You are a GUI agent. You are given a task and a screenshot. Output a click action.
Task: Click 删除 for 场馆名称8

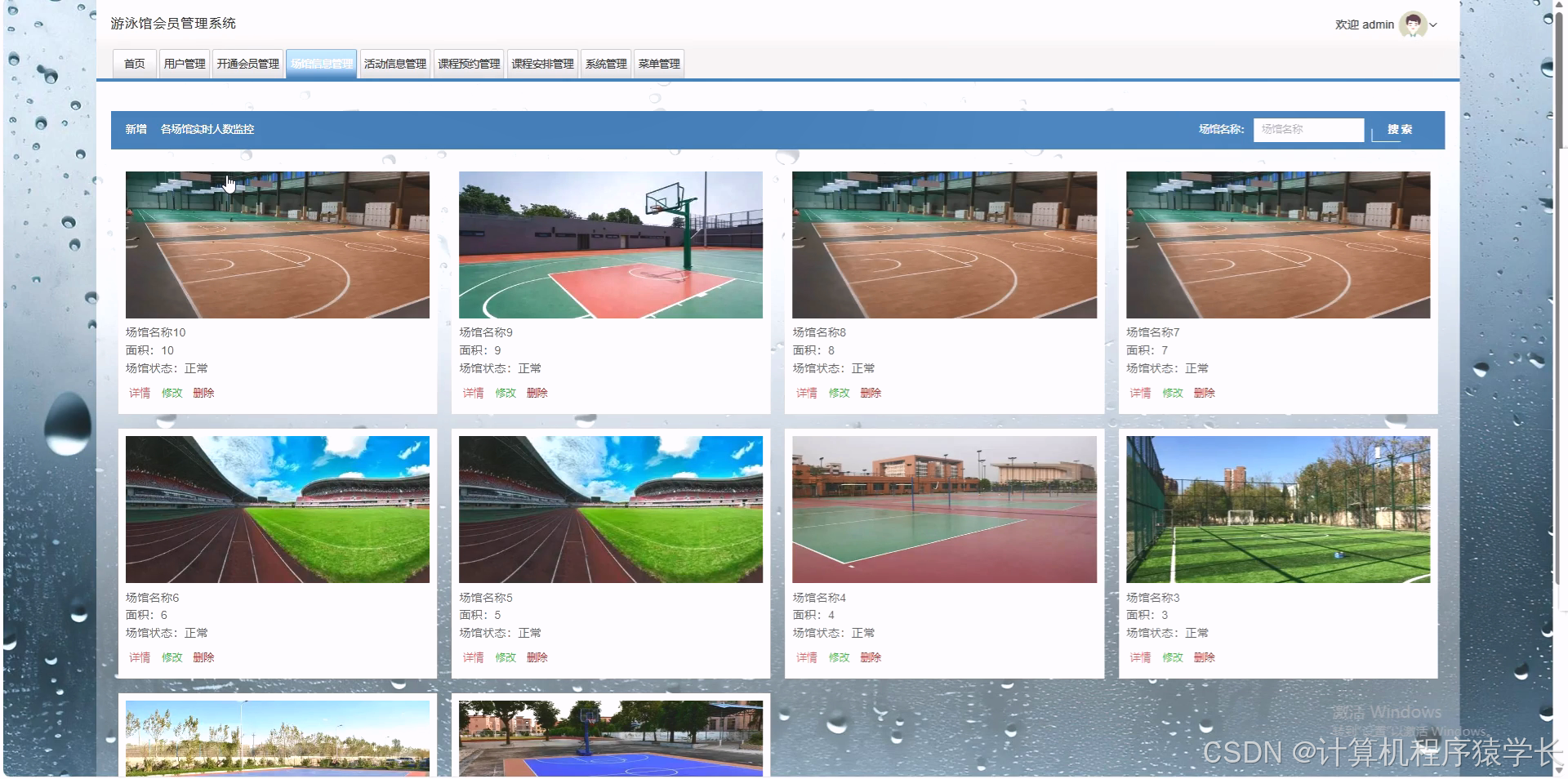871,393
